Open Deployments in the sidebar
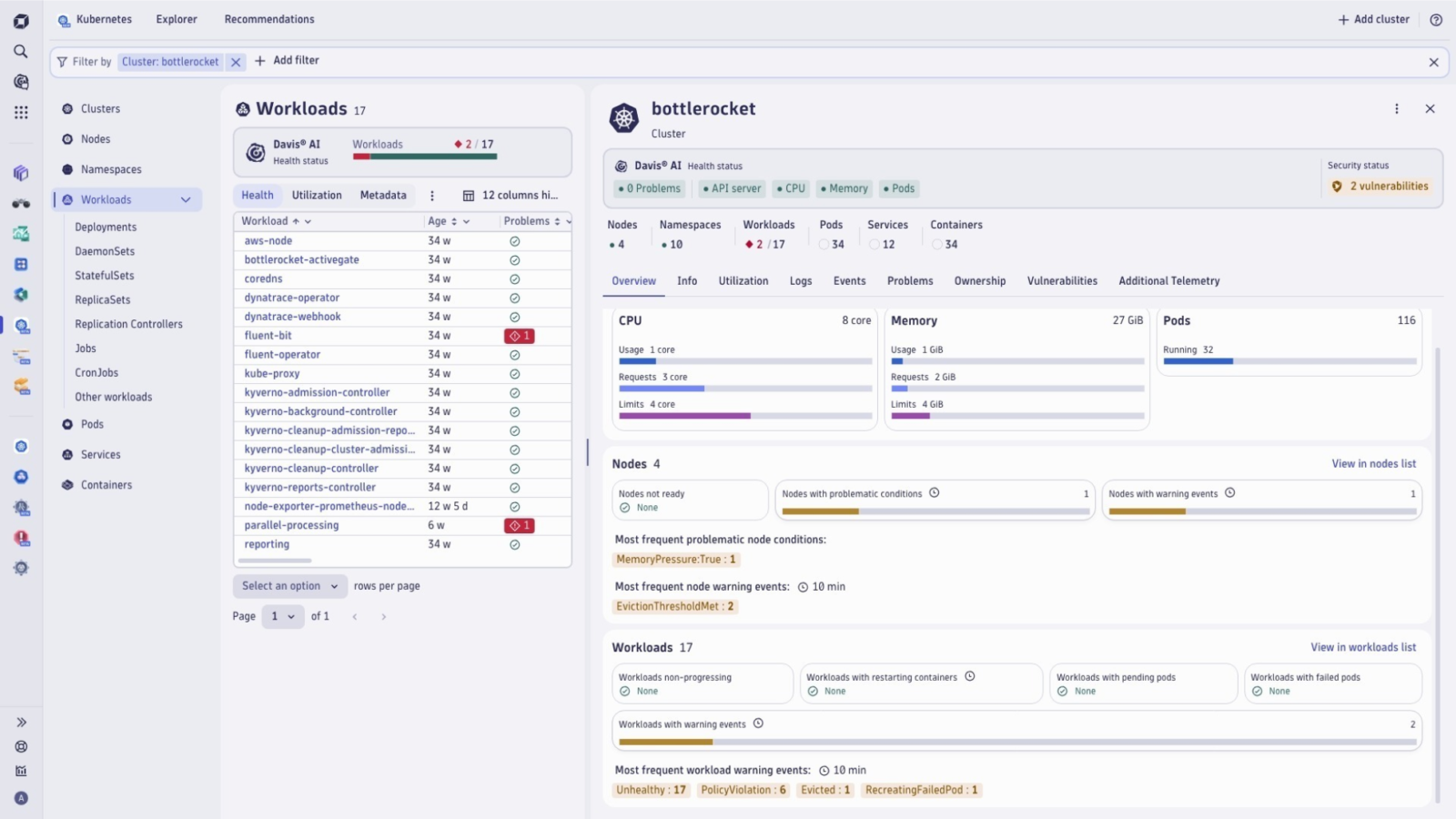Image resolution: width=1456 pixels, height=819 pixels. tap(106, 227)
